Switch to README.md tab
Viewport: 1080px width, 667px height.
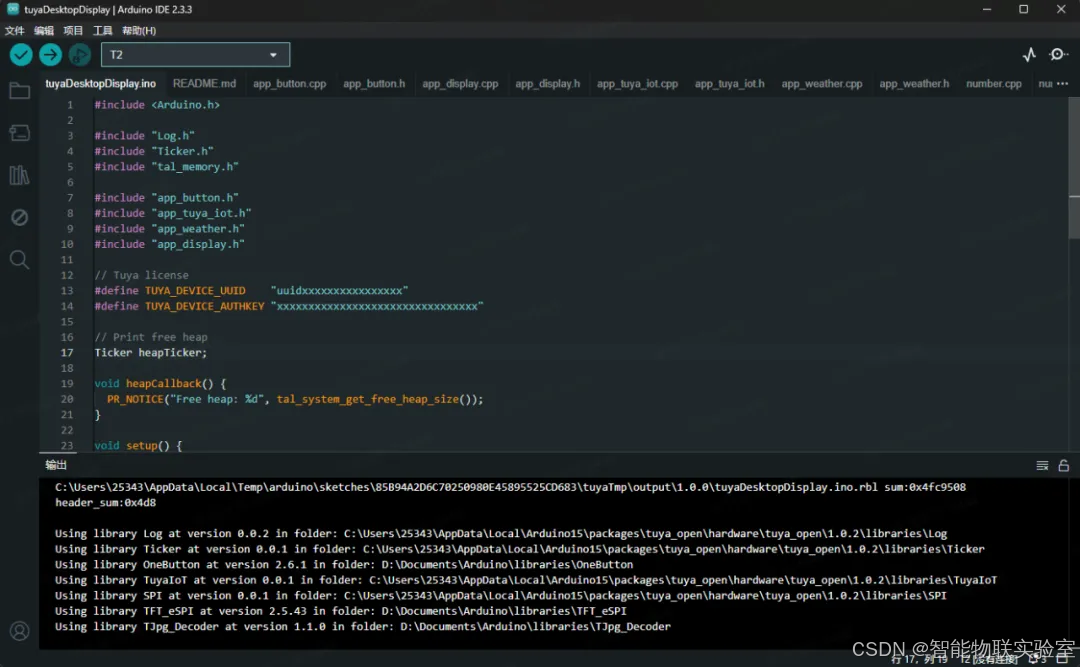[204, 83]
